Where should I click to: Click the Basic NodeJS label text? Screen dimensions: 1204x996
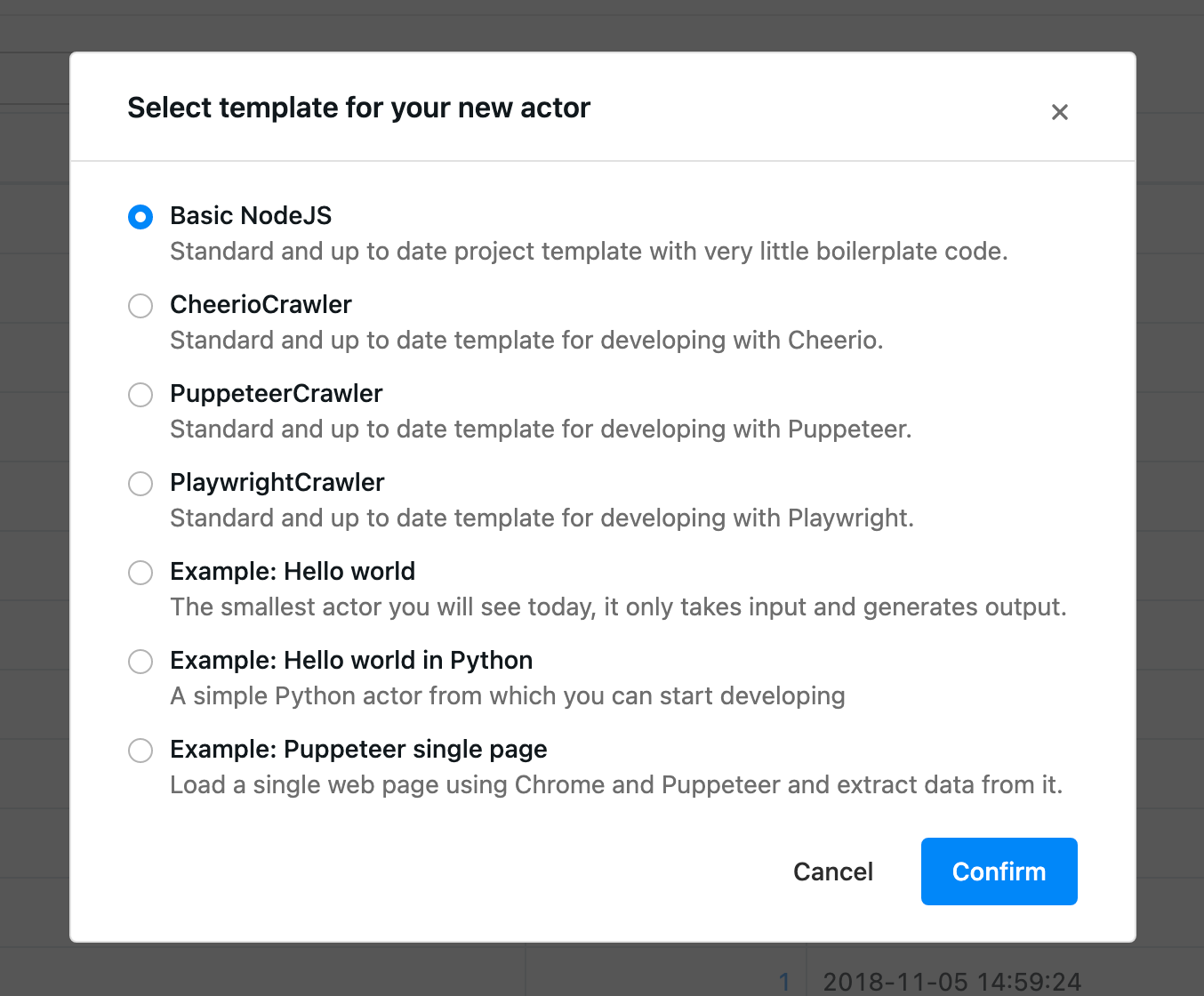251,215
